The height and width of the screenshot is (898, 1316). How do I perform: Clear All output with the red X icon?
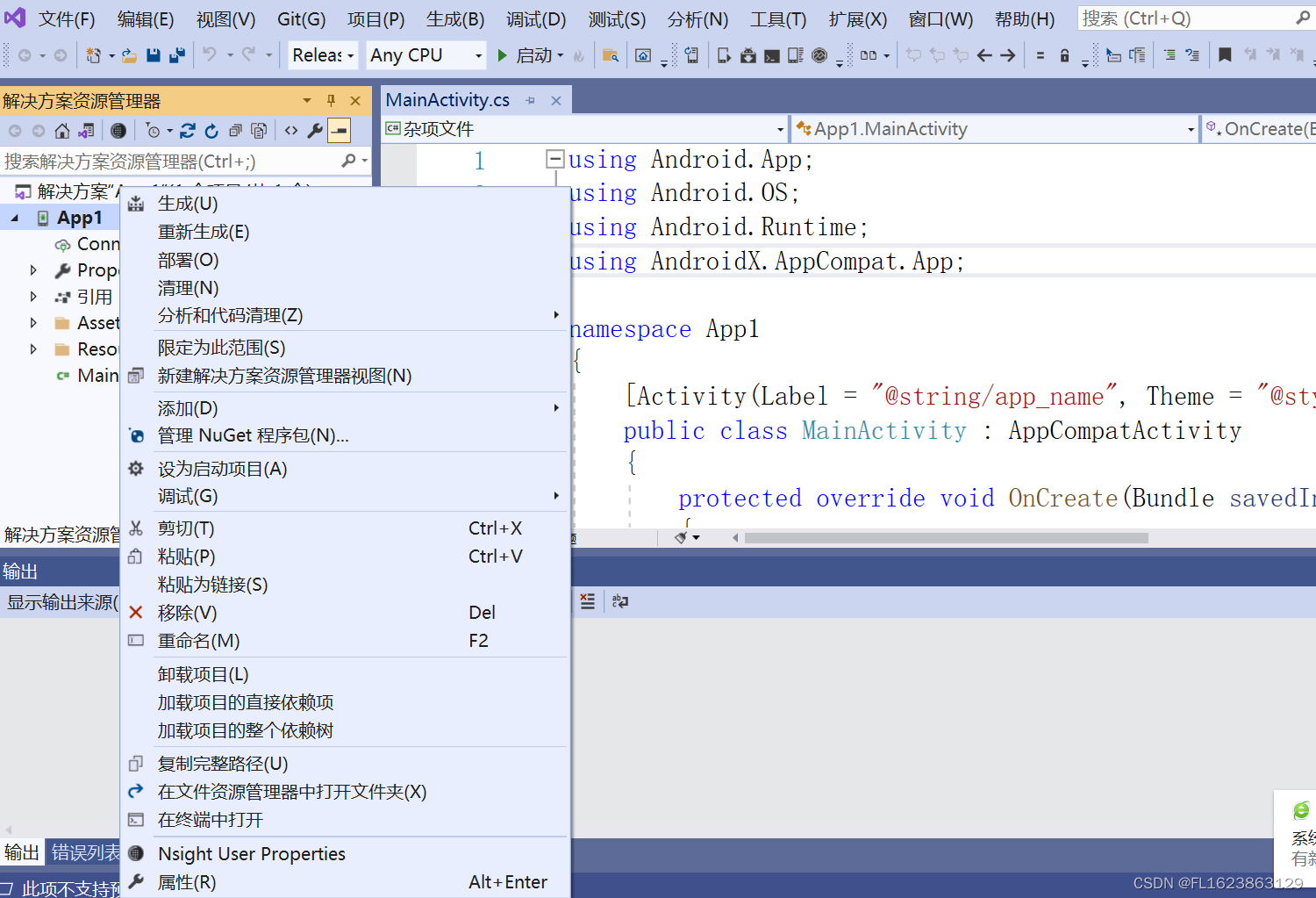(587, 601)
